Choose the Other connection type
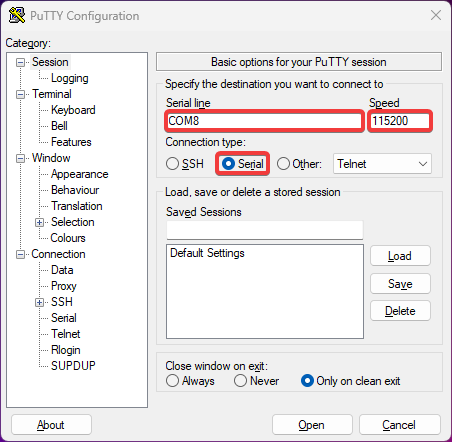 tap(299, 164)
